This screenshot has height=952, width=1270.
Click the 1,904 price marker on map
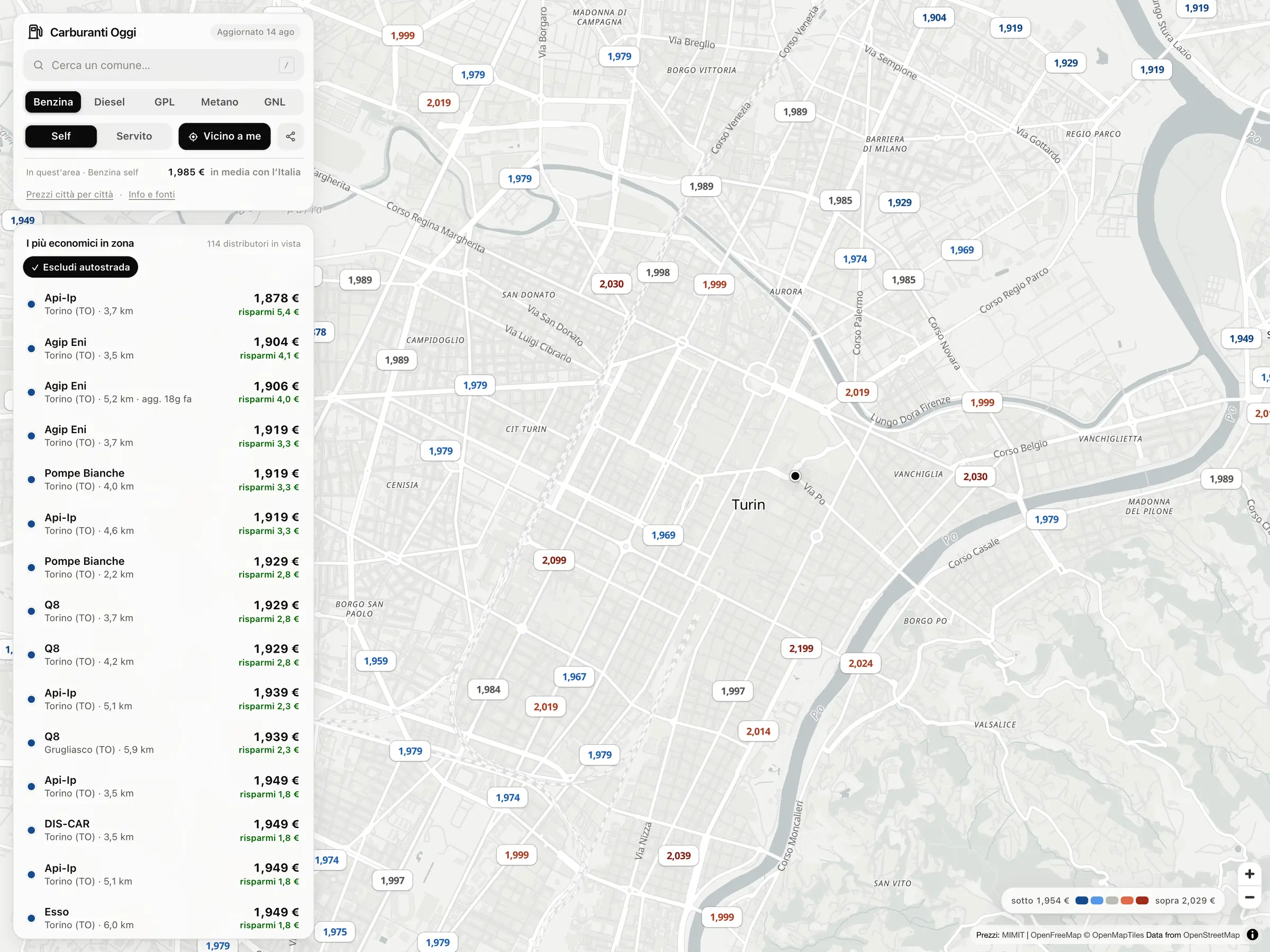point(934,18)
